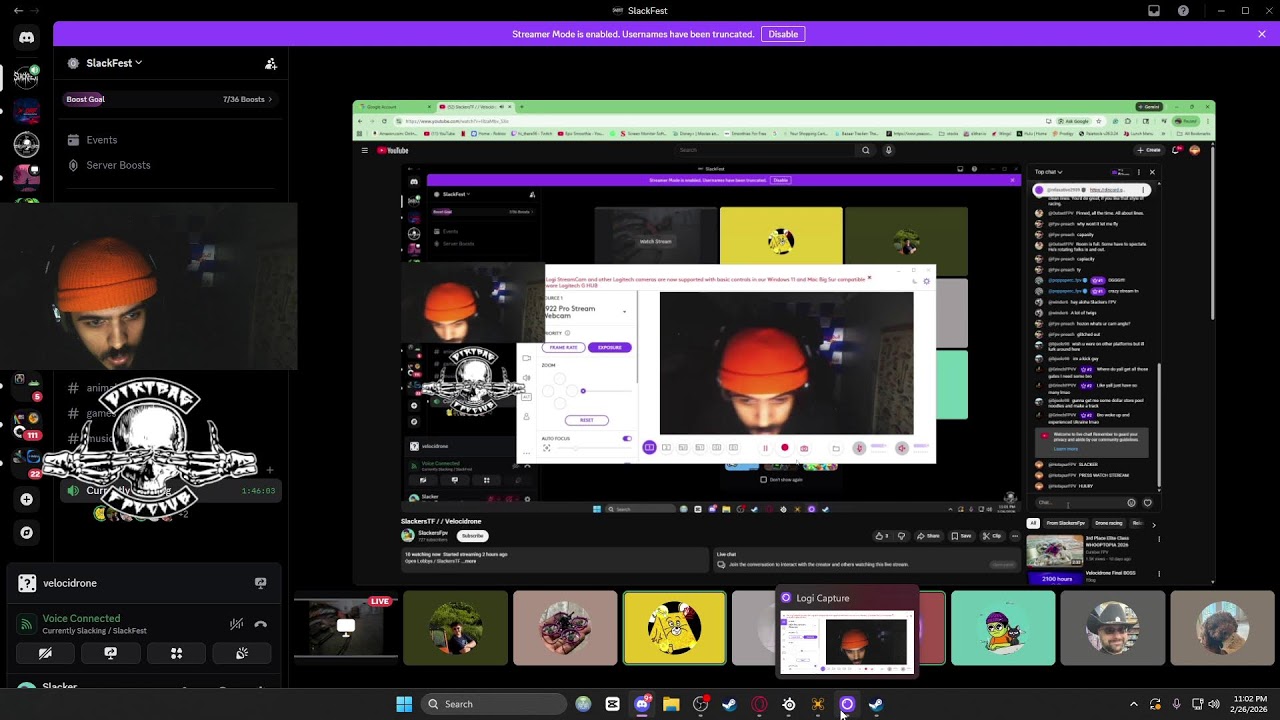Screen dimensions: 1280x720
Task: Open the Opera GX taskbar icon
Action: [x=759, y=704]
